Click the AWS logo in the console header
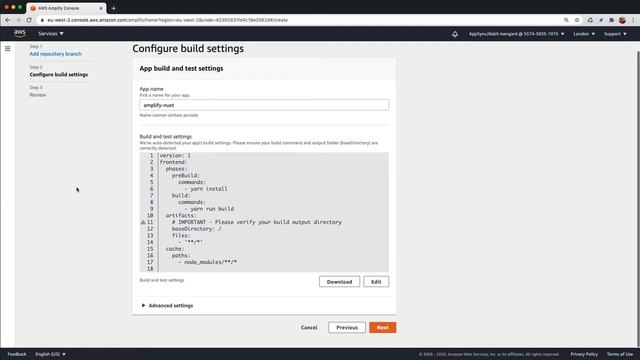 20,33
